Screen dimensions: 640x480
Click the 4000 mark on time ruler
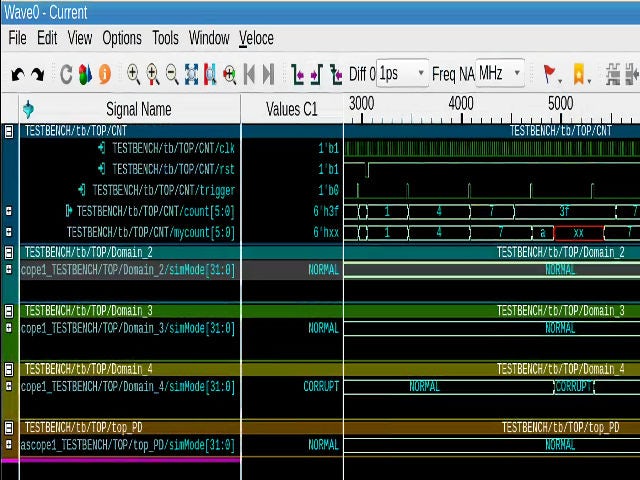(461, 104)
